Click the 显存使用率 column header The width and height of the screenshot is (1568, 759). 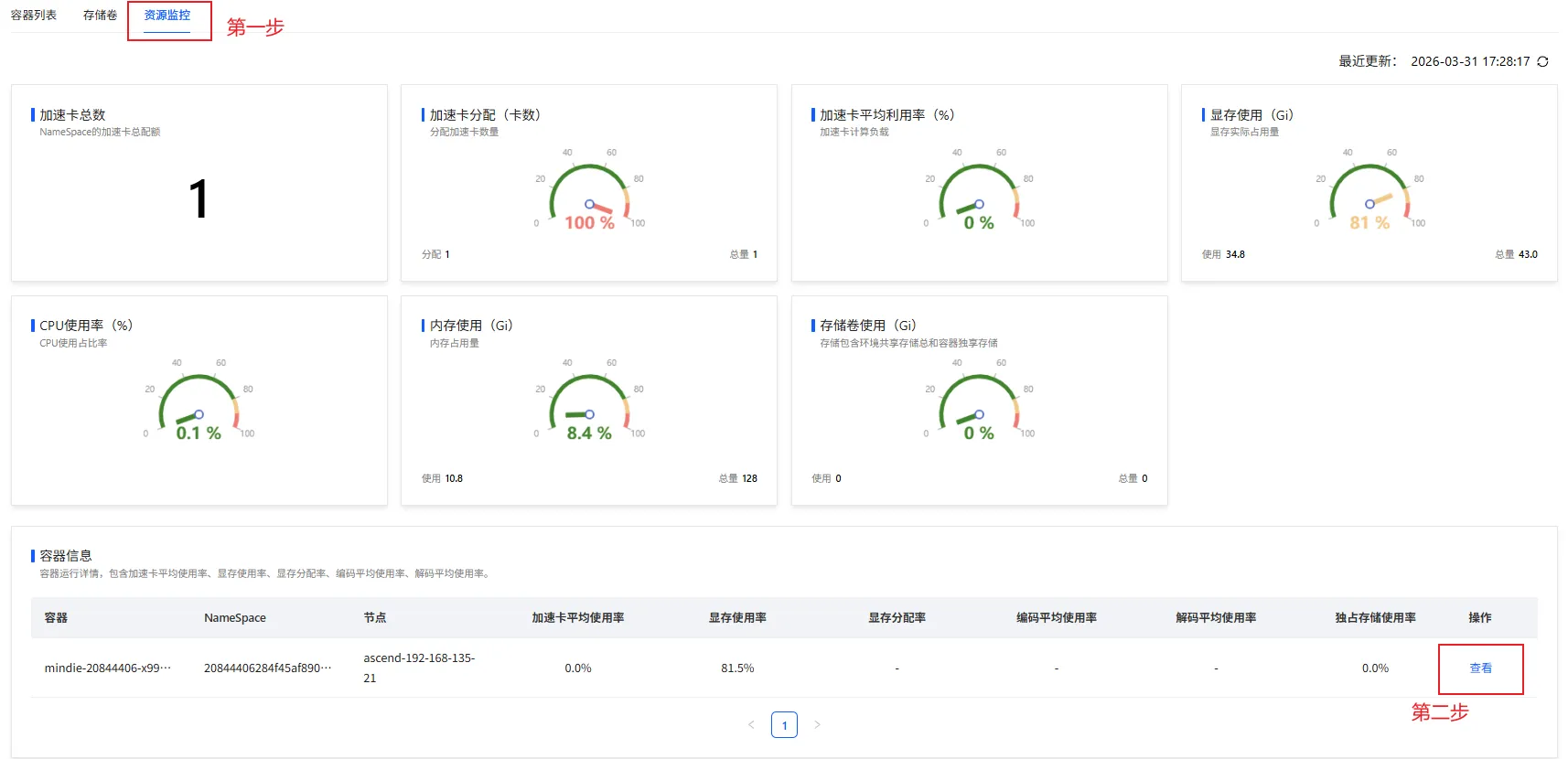pyautogui.click(x=737, y=618)
